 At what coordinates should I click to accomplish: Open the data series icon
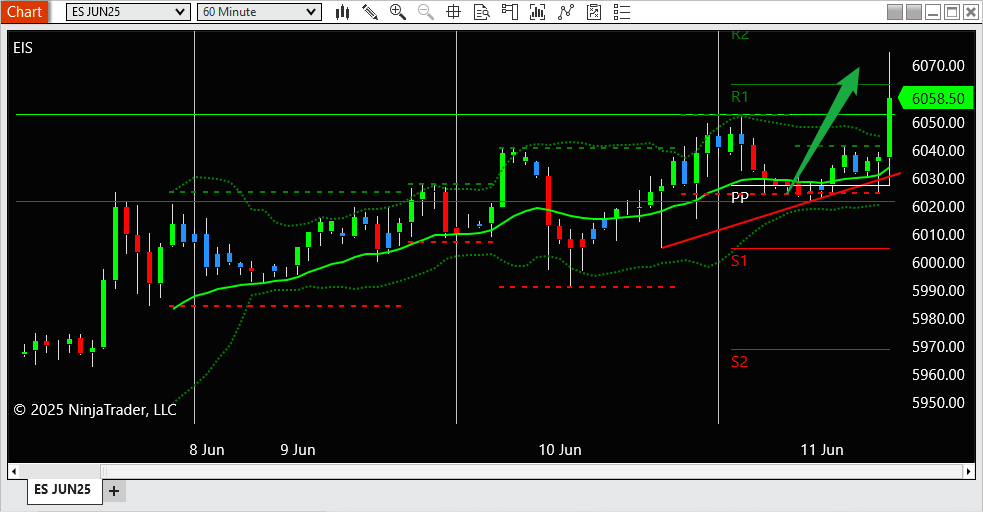(537, 12)
